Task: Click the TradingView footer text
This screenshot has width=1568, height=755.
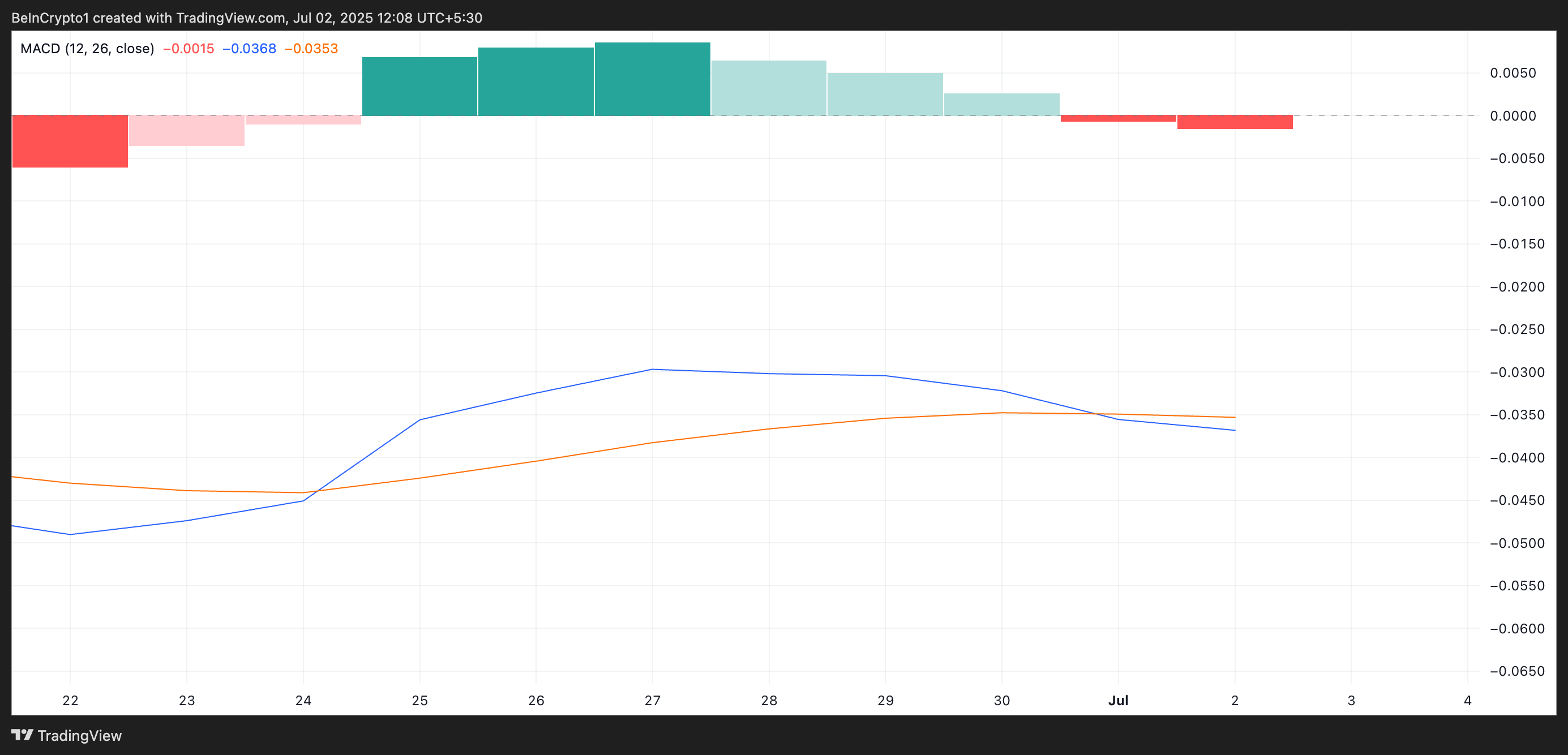Action: pyautogui.click(x=79, y=736)
